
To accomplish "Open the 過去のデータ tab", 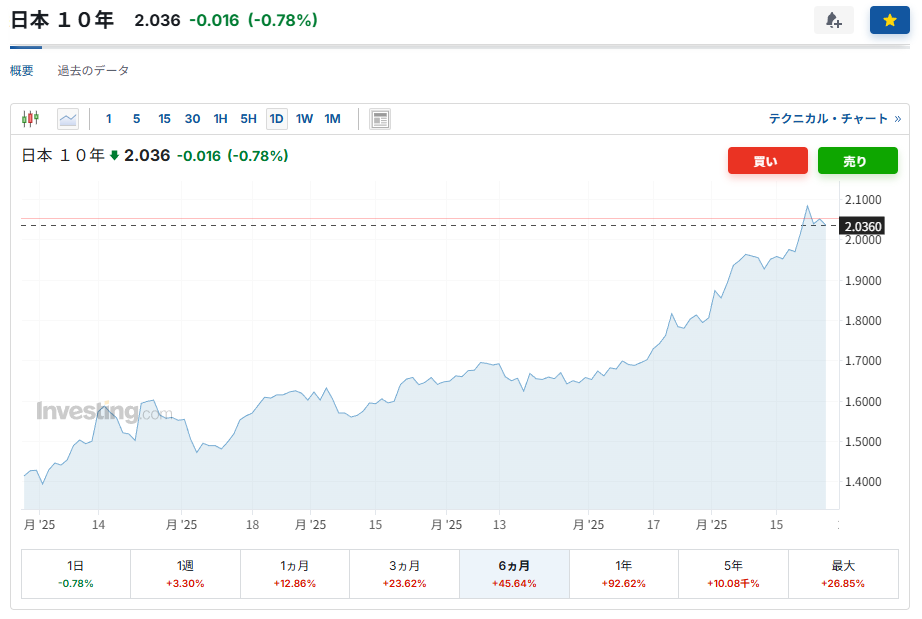I will click(93, 70).
